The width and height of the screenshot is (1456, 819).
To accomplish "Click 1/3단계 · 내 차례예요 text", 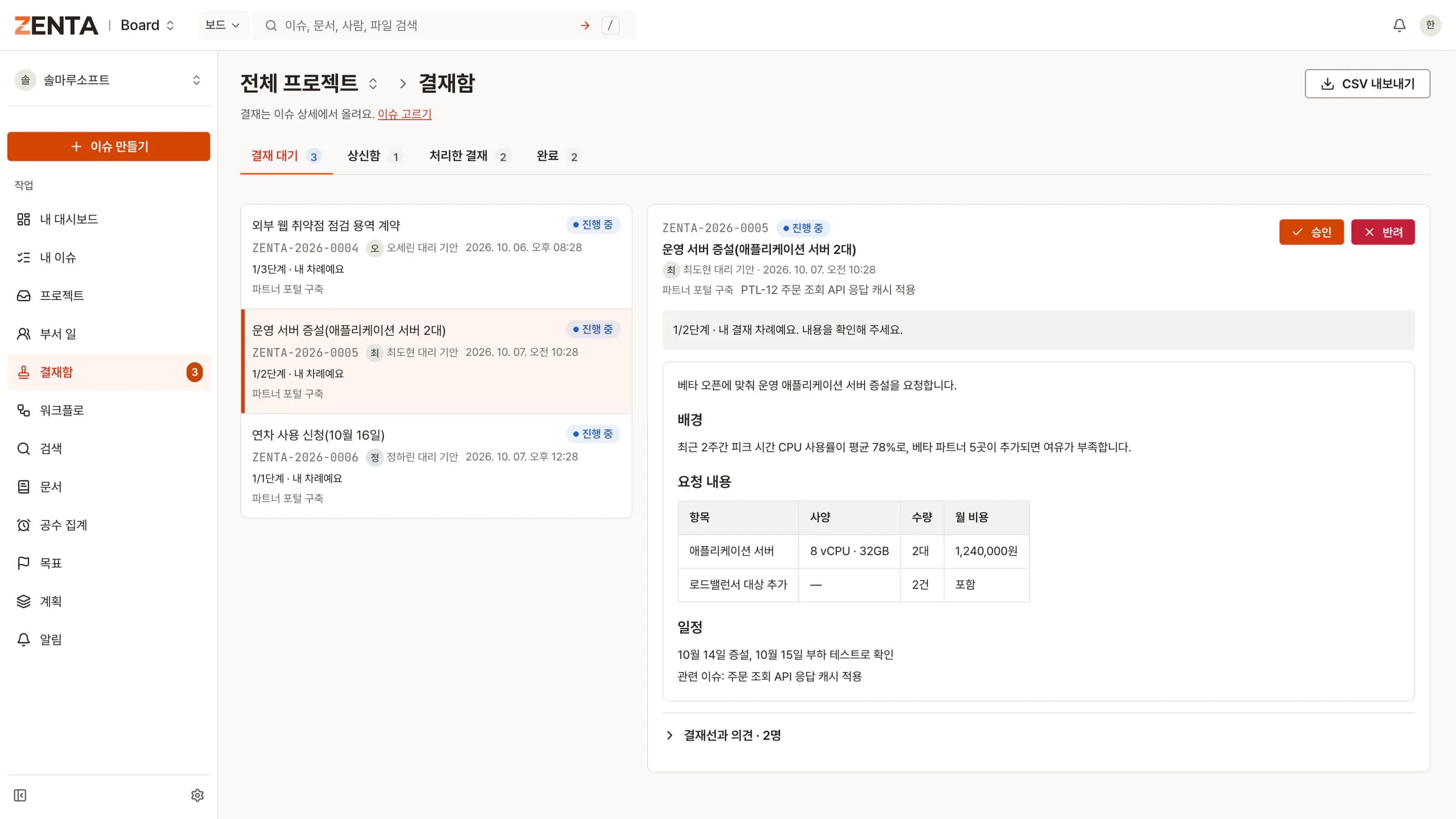I will pyautogui.click(x=298, y=269).
